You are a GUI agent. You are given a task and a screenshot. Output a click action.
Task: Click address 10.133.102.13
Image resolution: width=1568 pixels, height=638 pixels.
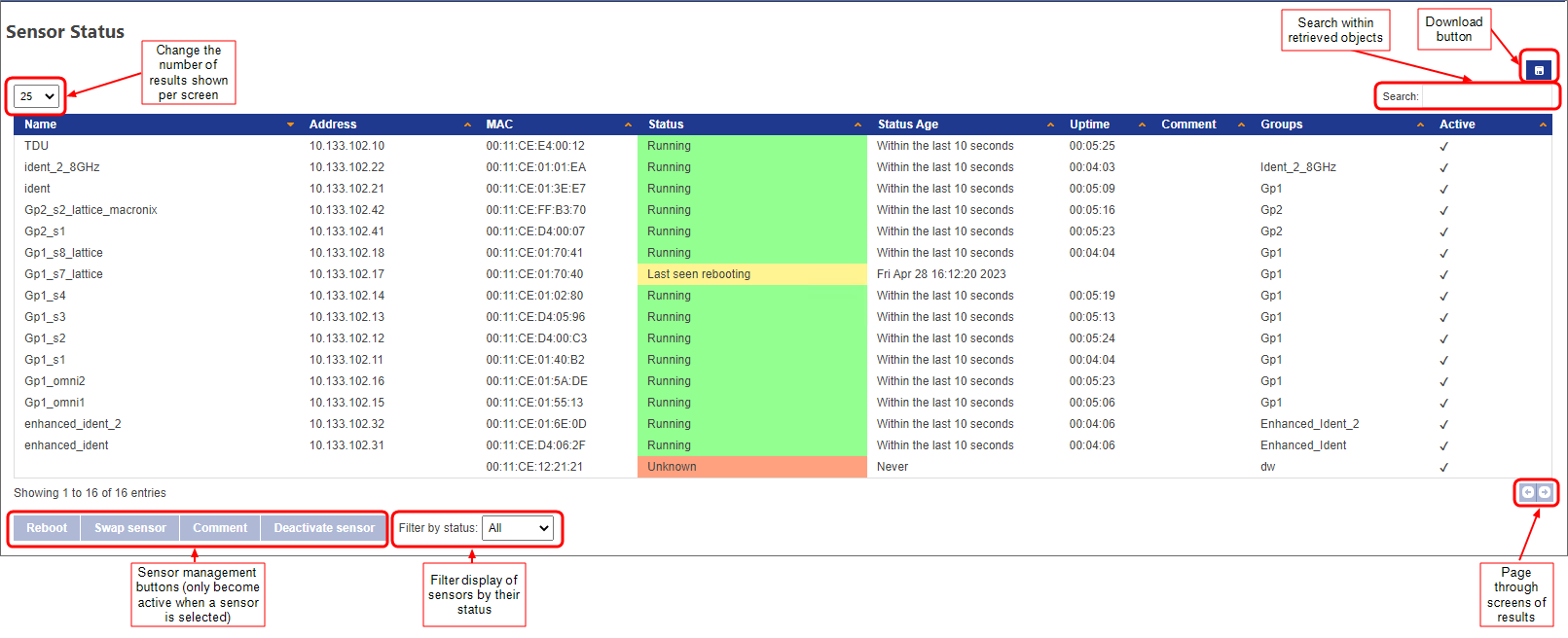[346, 317]
